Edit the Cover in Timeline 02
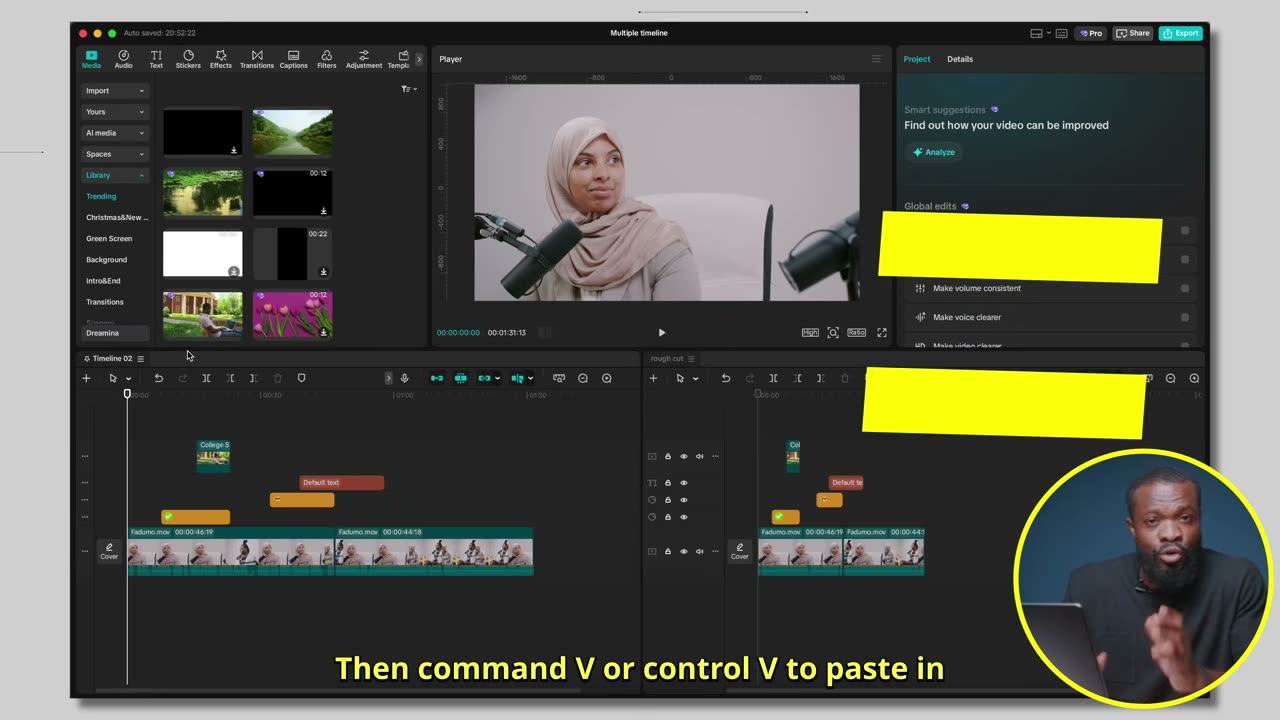1280x720 pixels. (x=109, y=551)
